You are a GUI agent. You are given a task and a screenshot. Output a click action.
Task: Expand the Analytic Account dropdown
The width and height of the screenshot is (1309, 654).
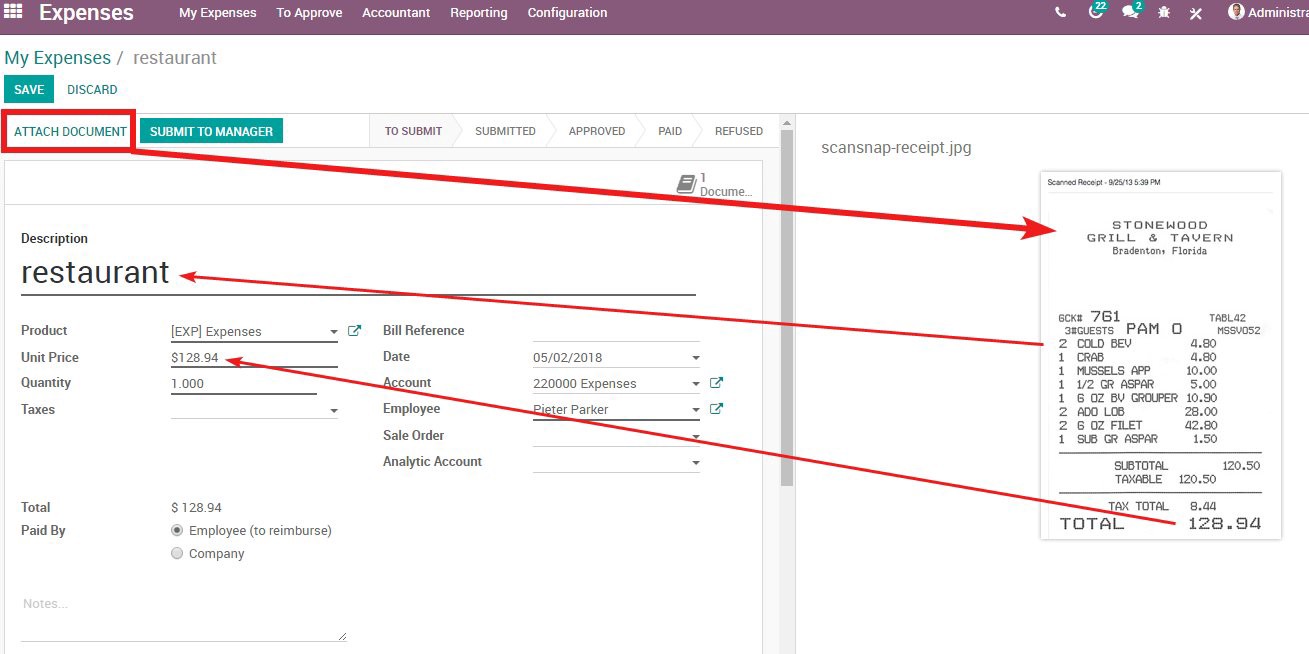pyautogui.click(x=695, y=463)
